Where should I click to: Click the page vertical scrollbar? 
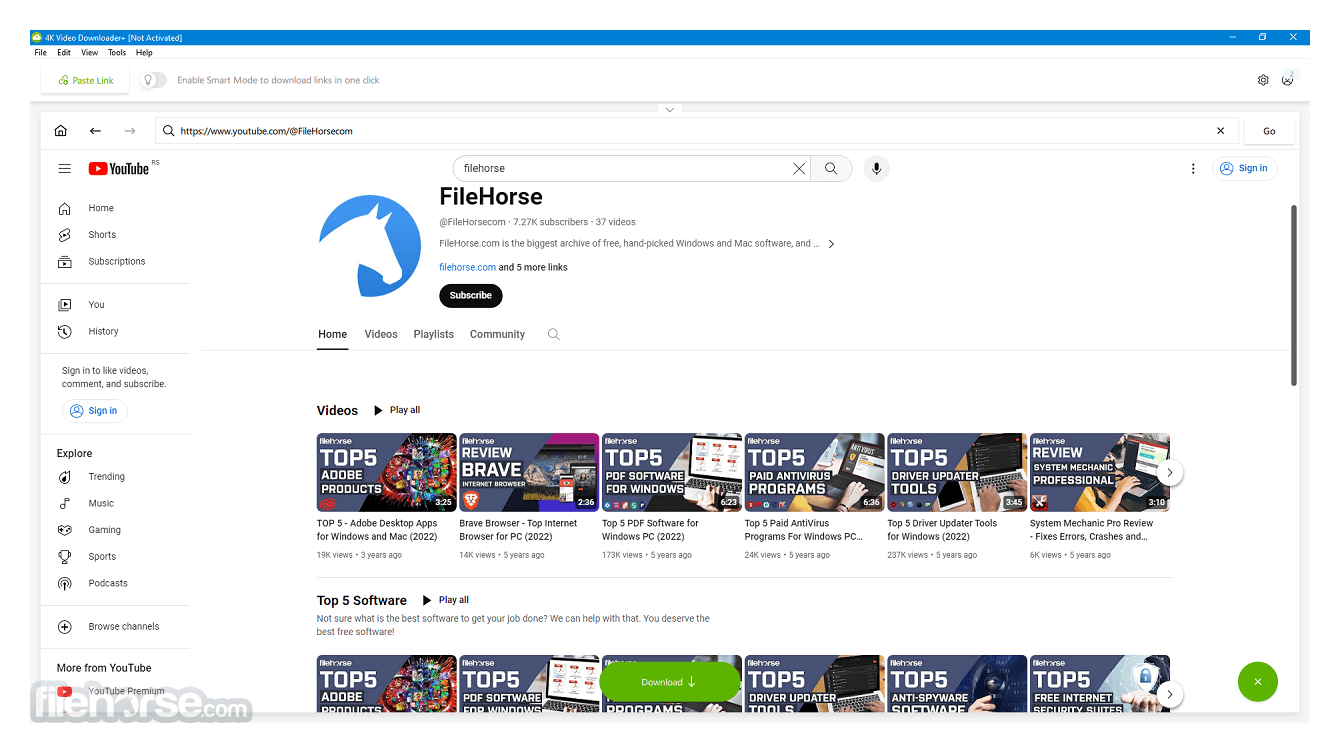coord(1294,296)
